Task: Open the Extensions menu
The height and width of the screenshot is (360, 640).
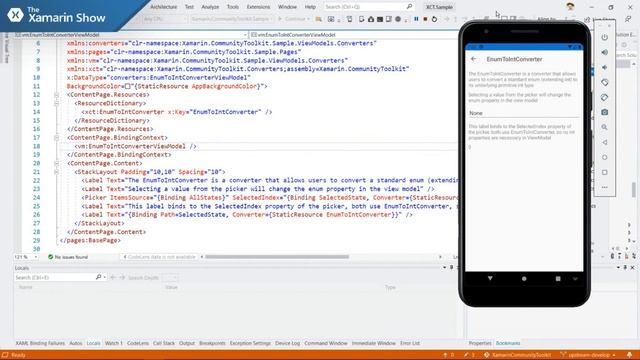Action: 258,7
